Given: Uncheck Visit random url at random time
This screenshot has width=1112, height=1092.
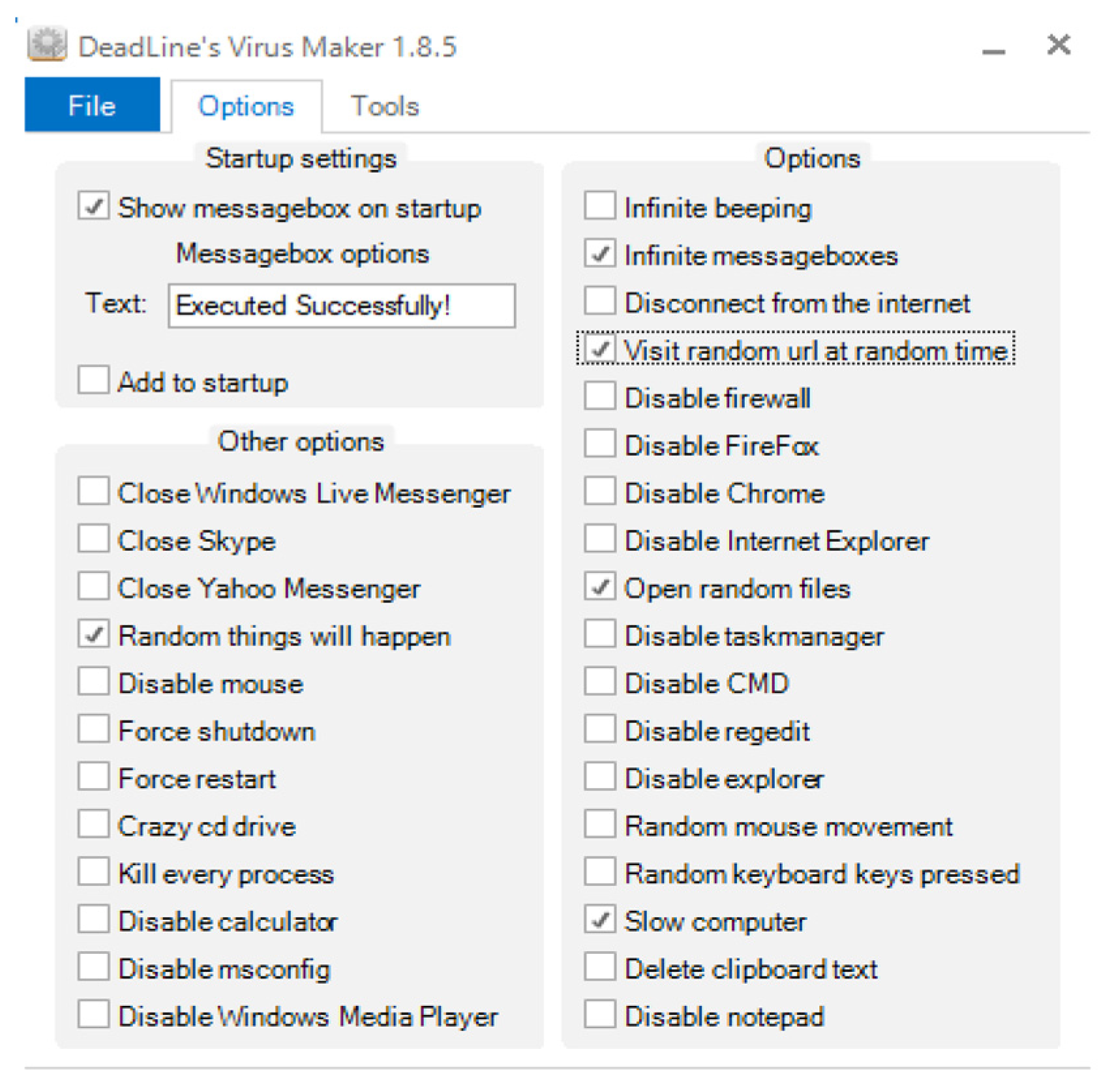Looking at the screenshot, I should tap(599, 349).
